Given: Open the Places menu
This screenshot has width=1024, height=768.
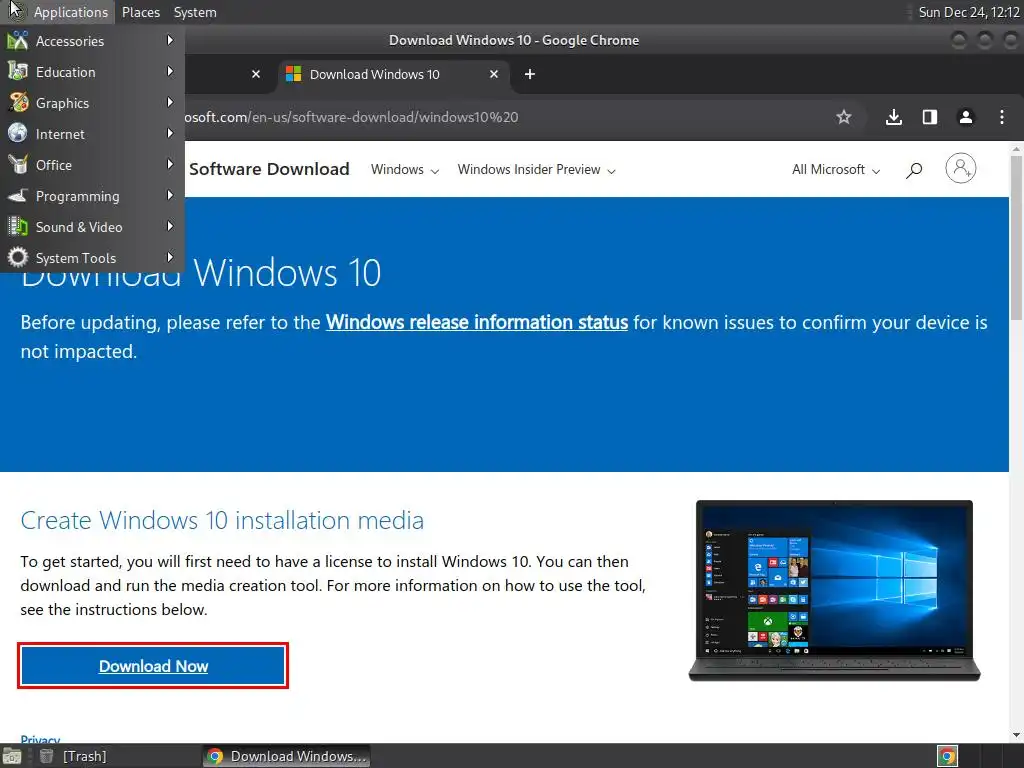Looking at the screenshot, I should (141, 12).
